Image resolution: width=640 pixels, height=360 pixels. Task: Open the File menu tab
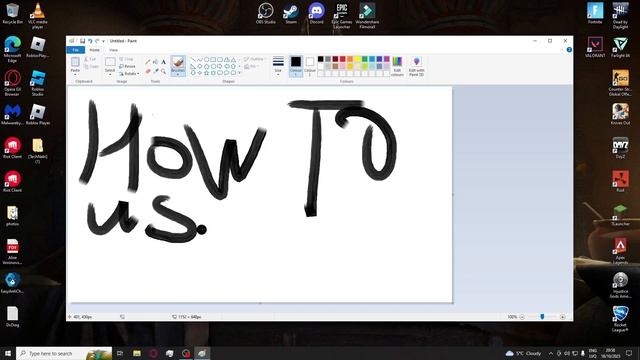76,50
